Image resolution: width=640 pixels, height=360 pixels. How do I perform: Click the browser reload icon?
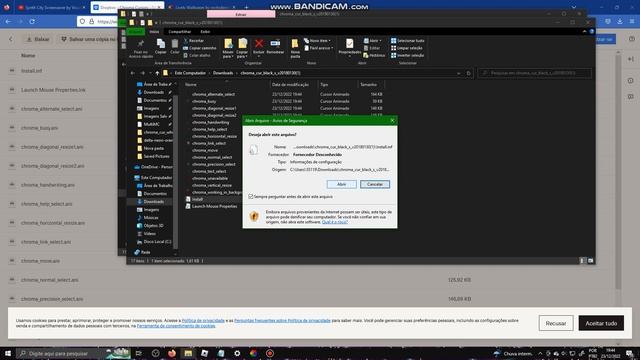(x=32, y=21)
